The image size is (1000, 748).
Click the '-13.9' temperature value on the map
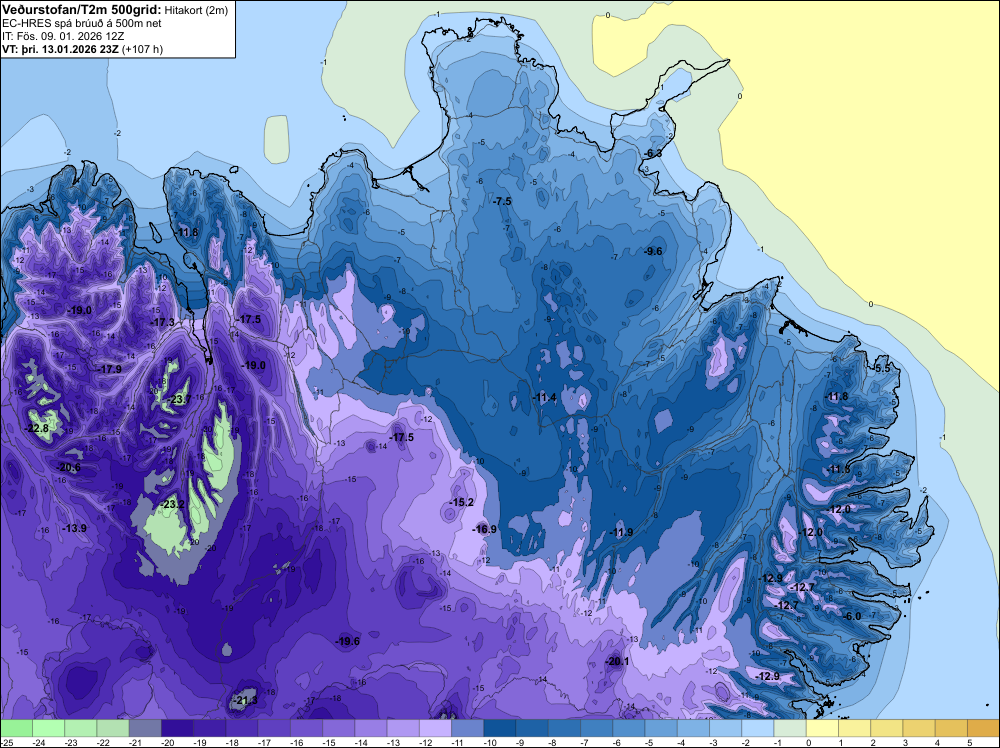point(75,529)
